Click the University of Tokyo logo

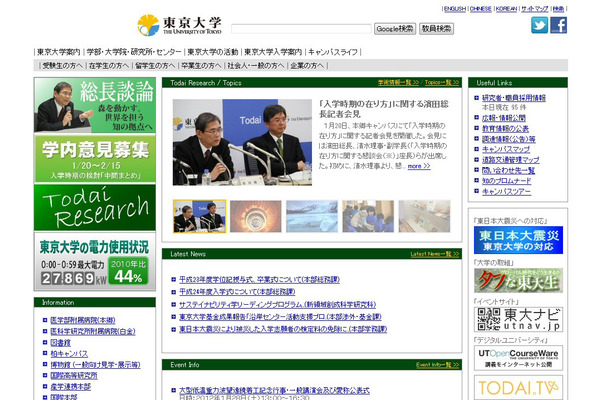click(x=179, y=25)
